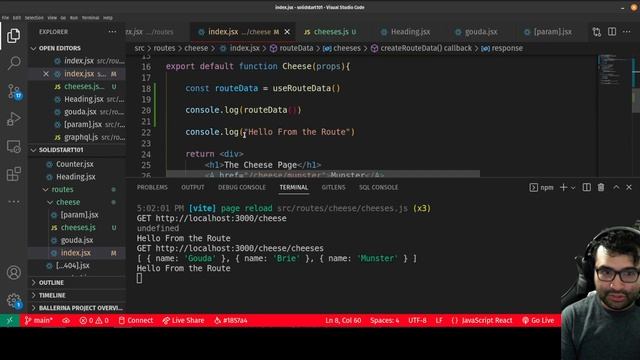
Task: Change the UTF-8 encoding
Action: tap(417, 321)
